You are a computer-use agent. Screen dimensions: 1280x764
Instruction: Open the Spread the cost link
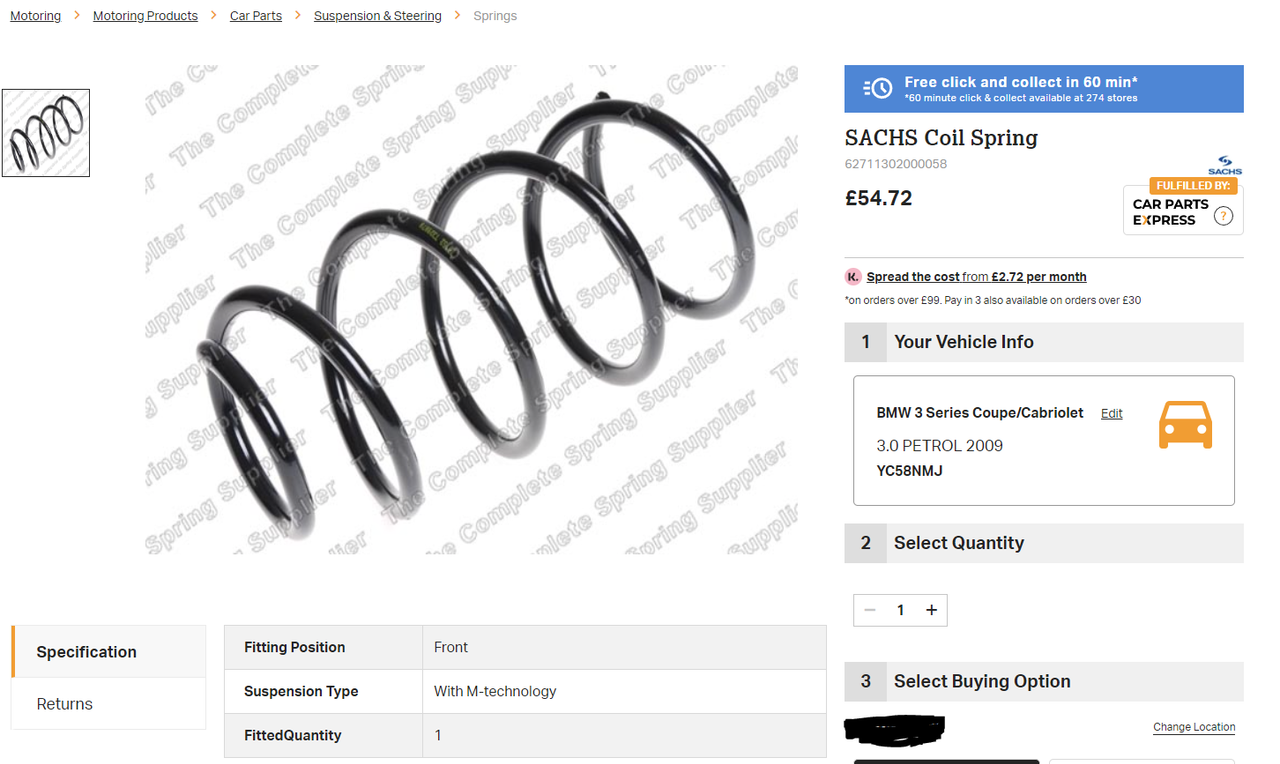coord(976,277)
